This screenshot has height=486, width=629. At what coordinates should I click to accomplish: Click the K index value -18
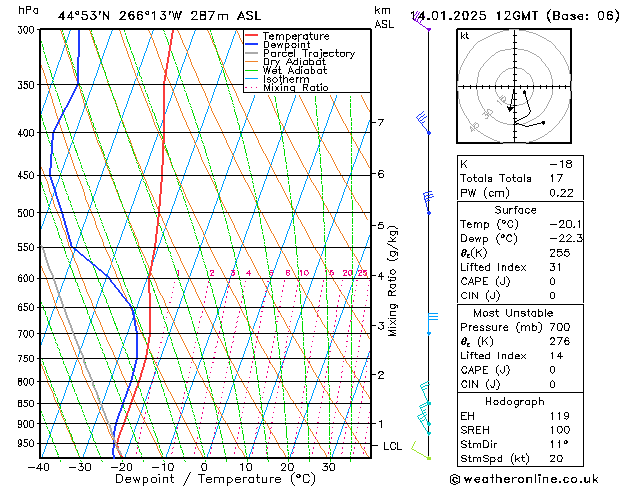(x=561, y=164)
